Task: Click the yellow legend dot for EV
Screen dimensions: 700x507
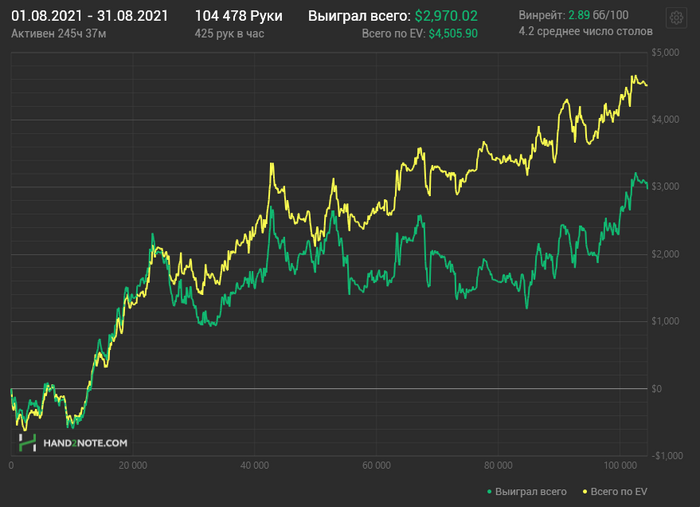Action: (585, 492)
